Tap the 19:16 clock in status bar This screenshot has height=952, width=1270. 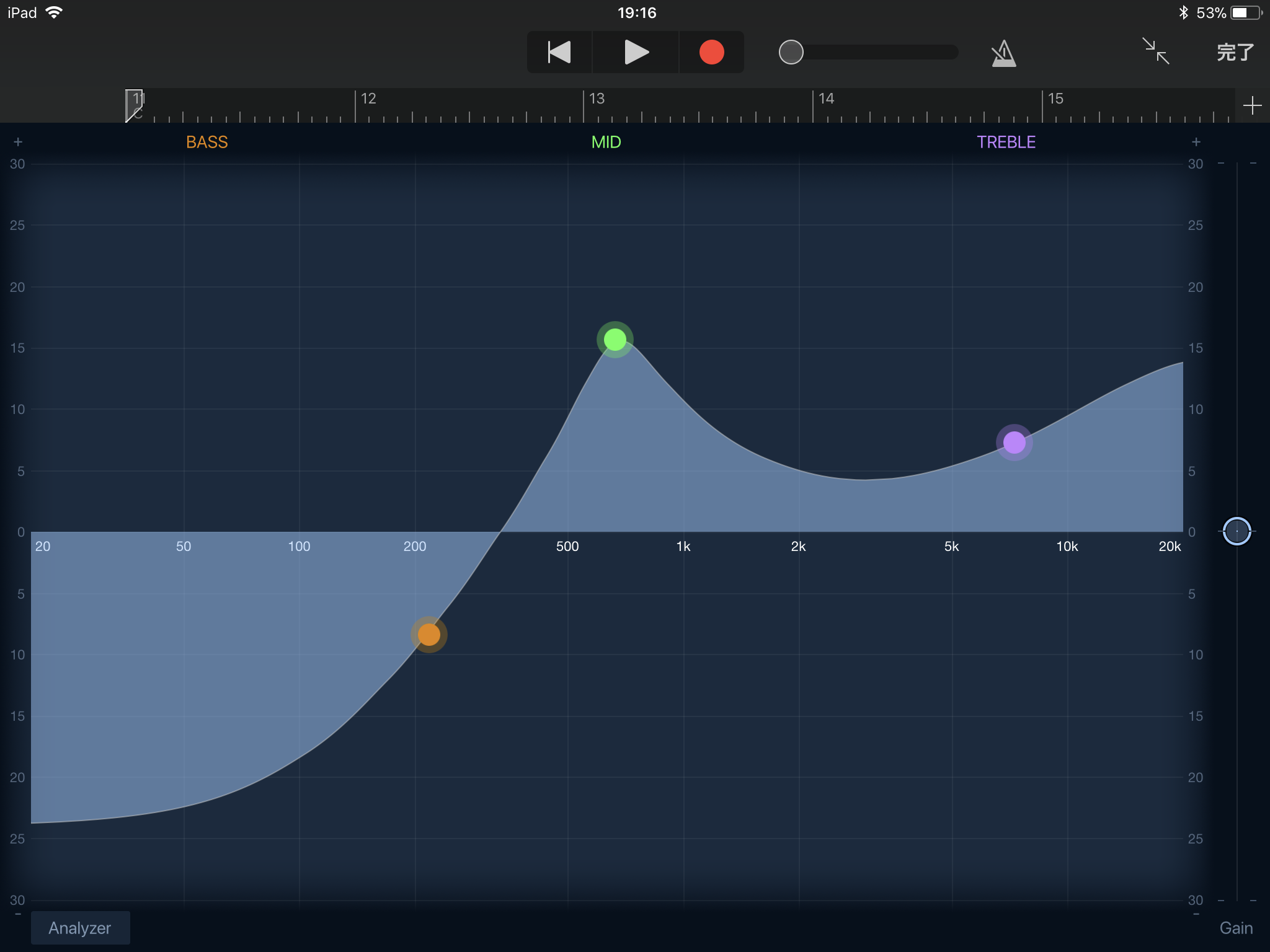pyautogui.click(x=637, y=12)
